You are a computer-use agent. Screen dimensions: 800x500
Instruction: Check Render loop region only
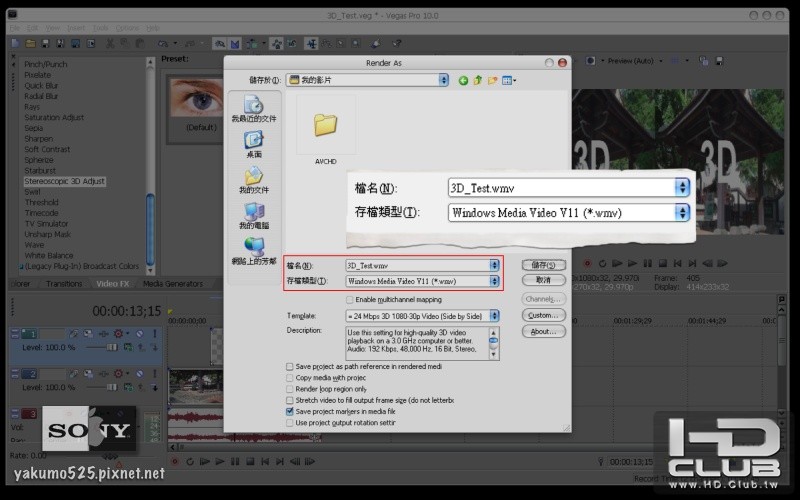coord(290,389)
